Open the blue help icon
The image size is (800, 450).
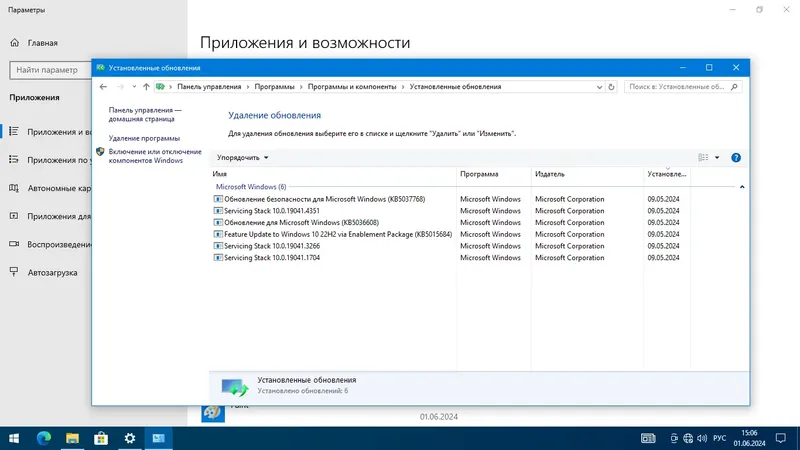(x=736, y=158)
